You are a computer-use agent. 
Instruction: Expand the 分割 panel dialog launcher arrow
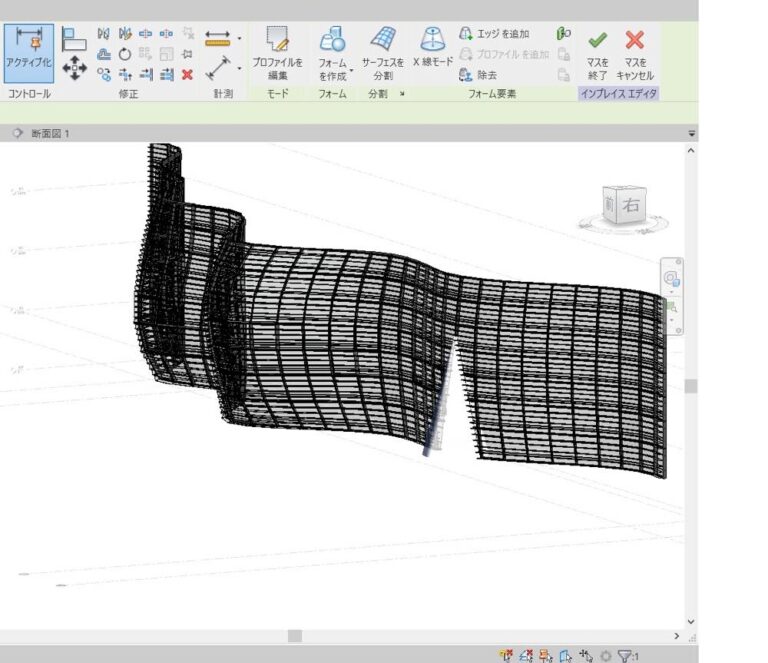click(402, 94)
